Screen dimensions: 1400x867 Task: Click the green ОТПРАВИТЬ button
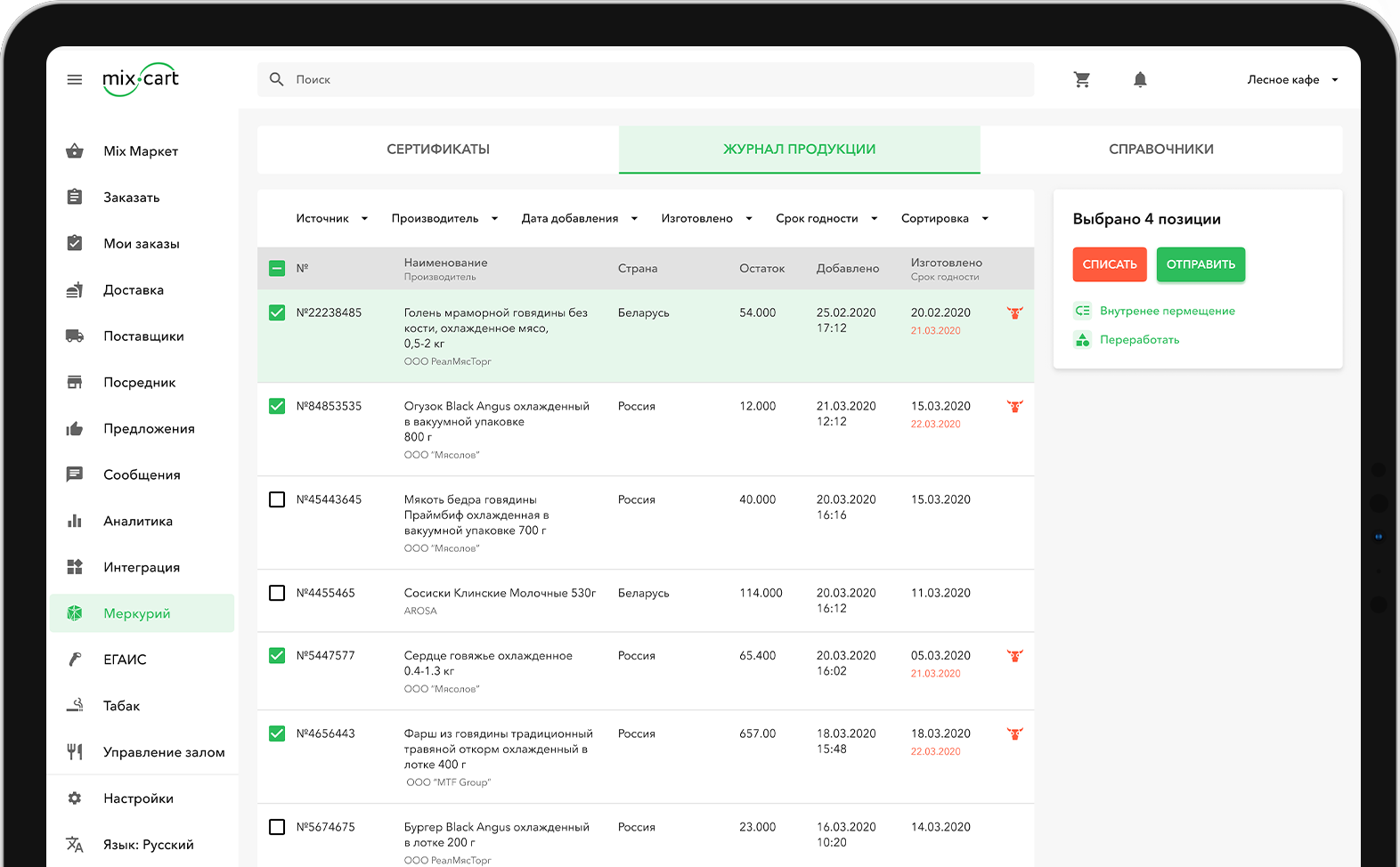pyautogui.click(x=1201, y=264)
